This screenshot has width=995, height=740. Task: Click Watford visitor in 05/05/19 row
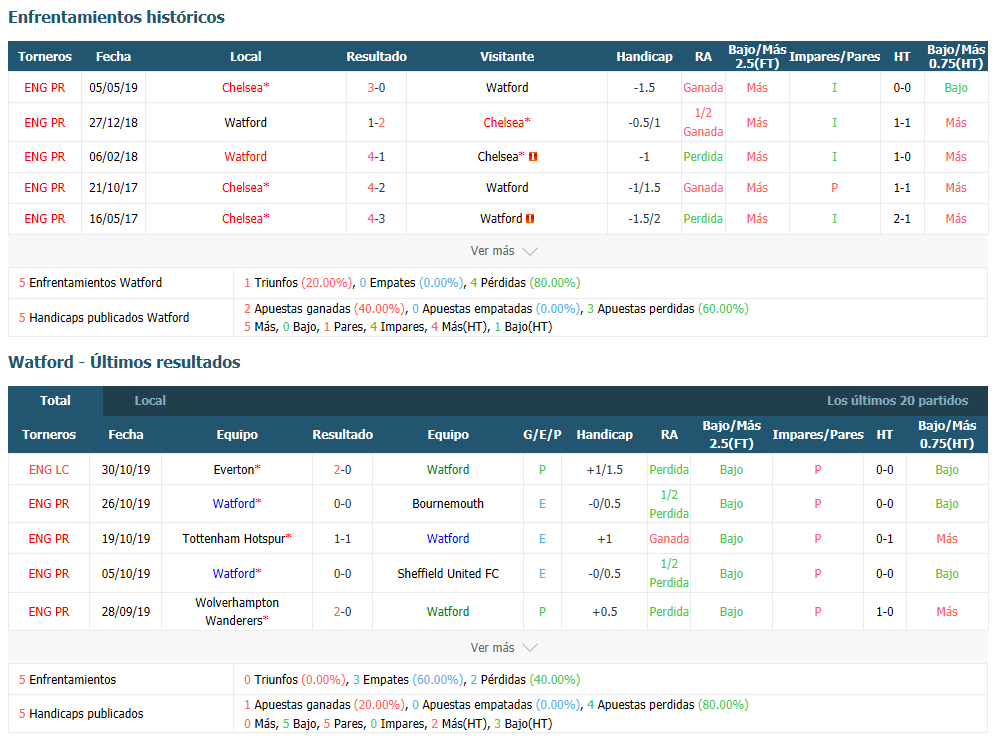(x=507, y=88)
